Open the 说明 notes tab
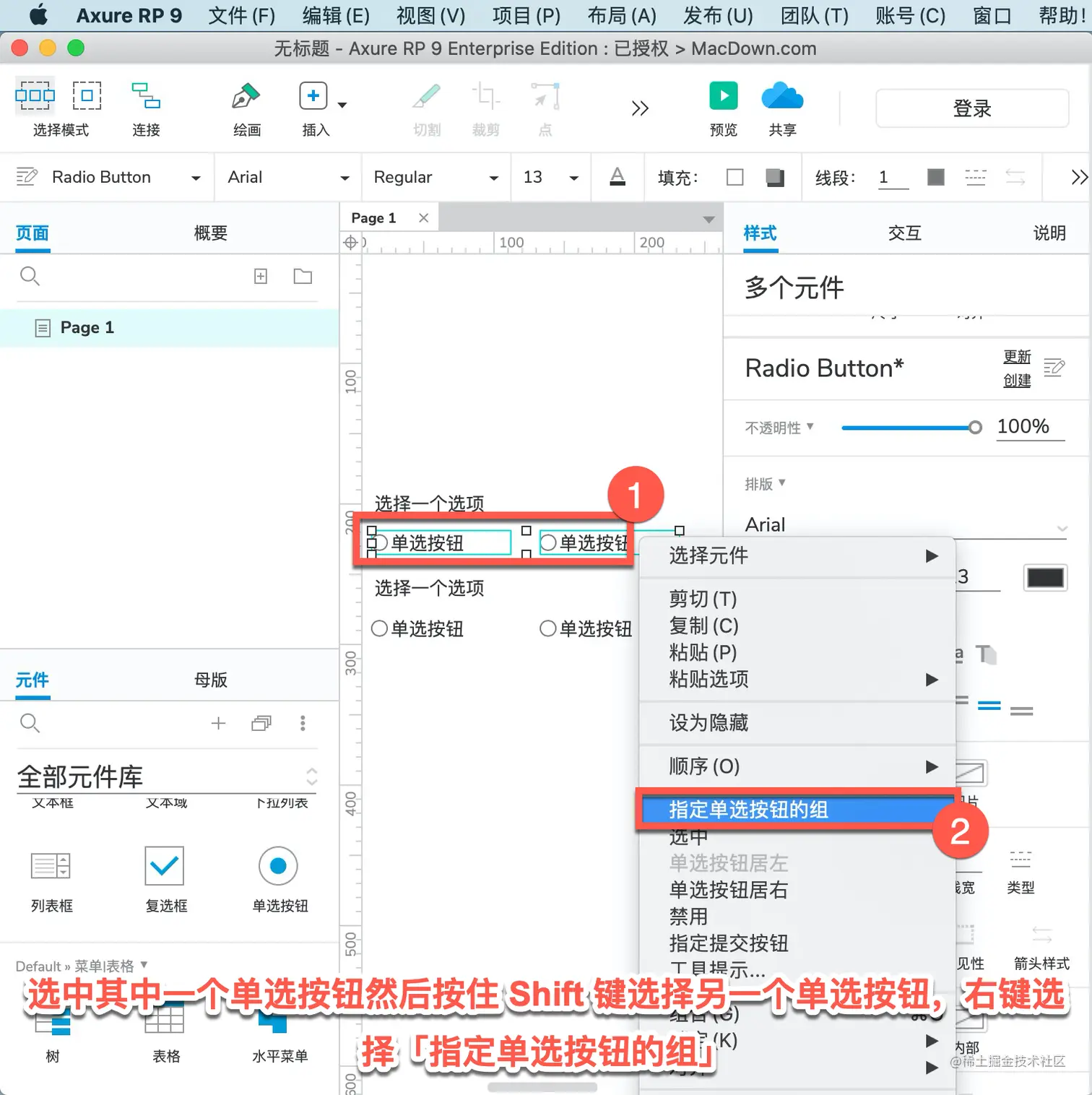 pyautogui.click(x=1049, y=233)
